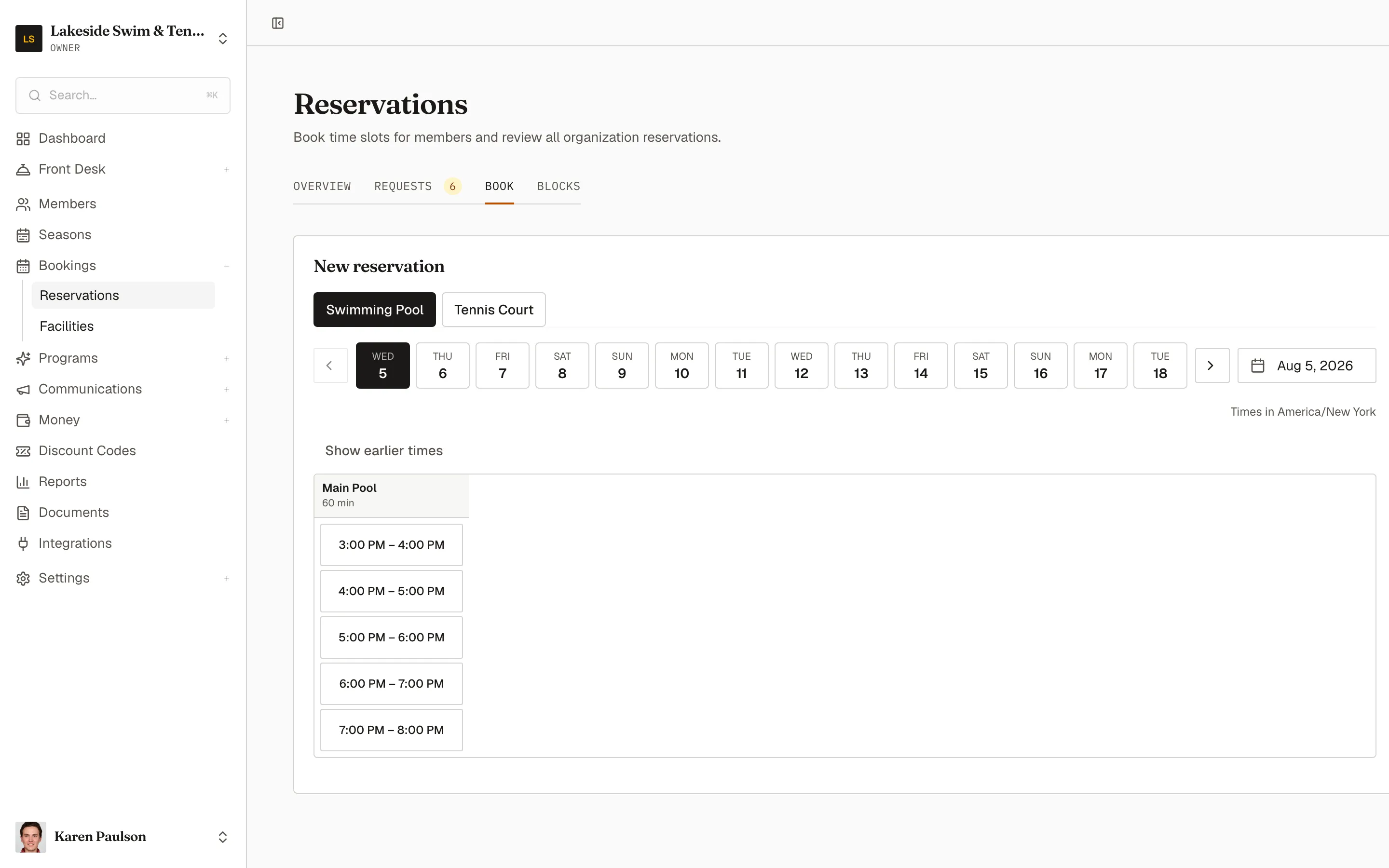Click the Integrations plug icon

pyautogui.click(x=23, y=543)
